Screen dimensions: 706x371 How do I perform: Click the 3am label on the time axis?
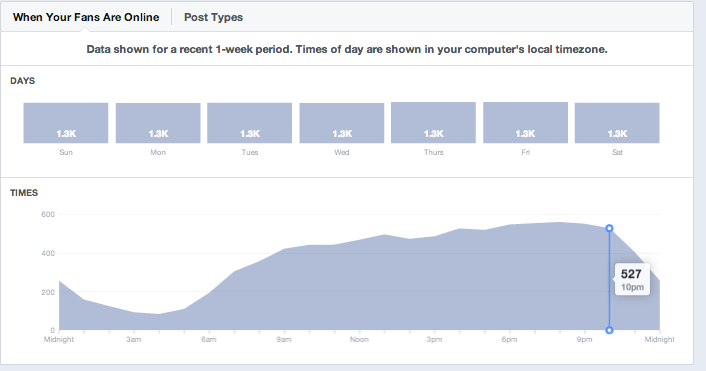pyautogui.click(x=134, y=339)
